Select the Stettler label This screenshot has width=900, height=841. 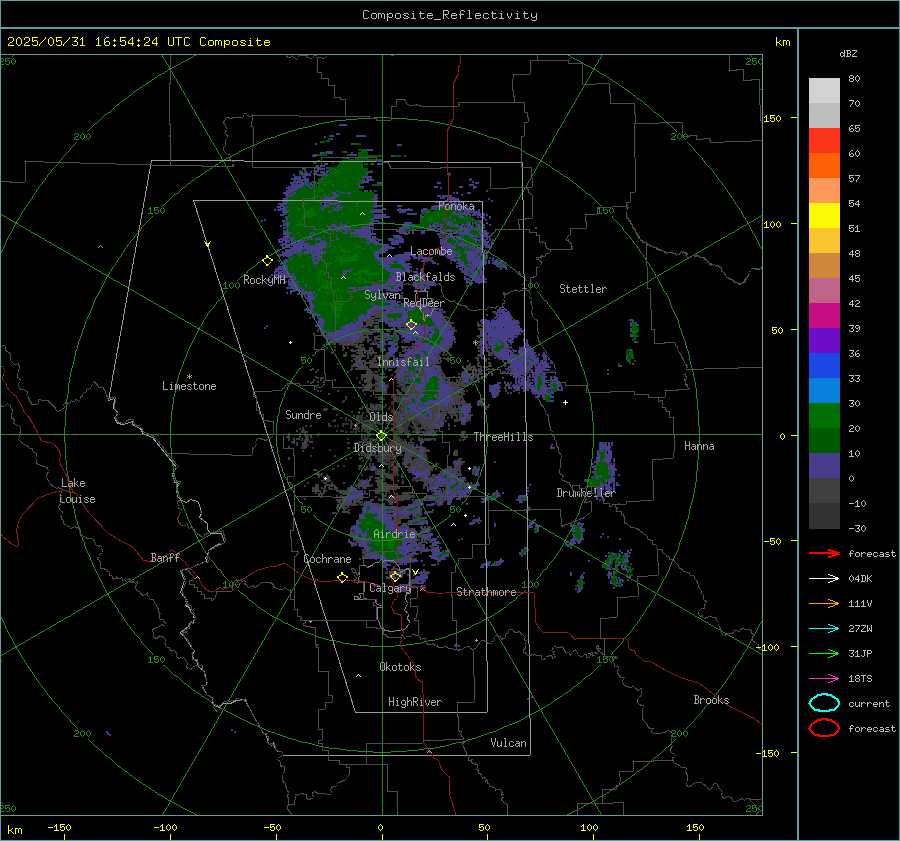coord(583,289)
